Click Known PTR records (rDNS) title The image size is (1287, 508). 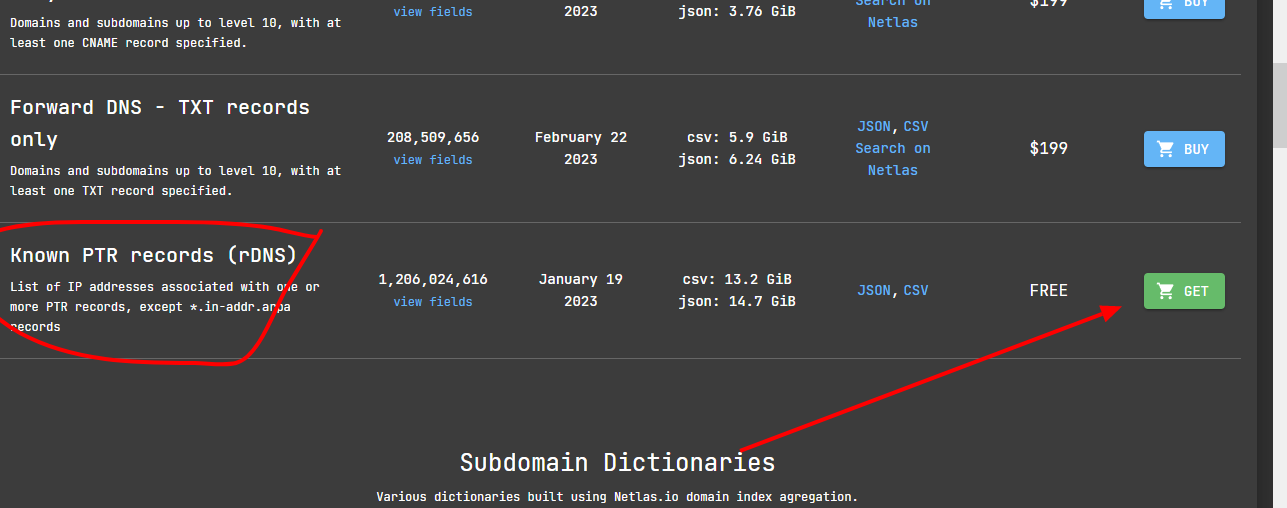point(154,255)
